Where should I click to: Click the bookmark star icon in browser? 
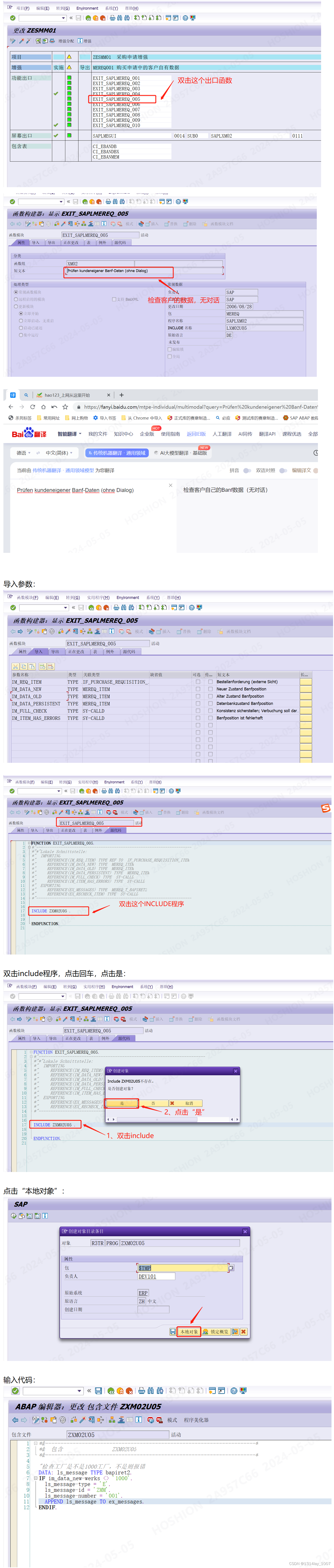click(x=65, y=407)
